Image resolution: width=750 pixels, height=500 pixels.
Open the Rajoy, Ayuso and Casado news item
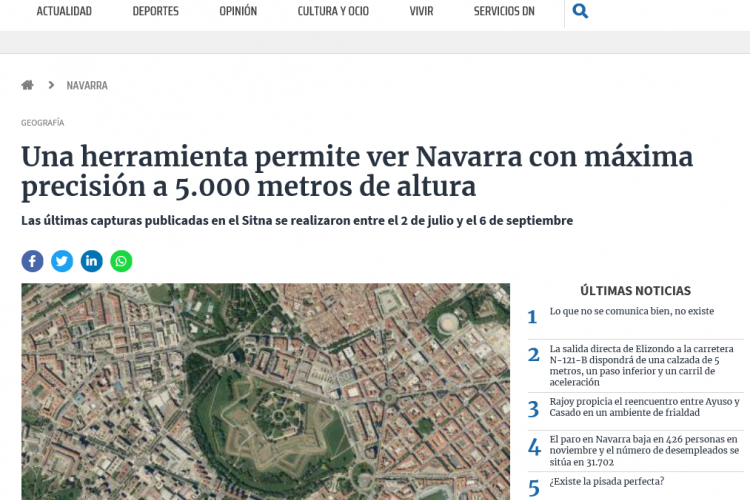(x=644, y=407)
